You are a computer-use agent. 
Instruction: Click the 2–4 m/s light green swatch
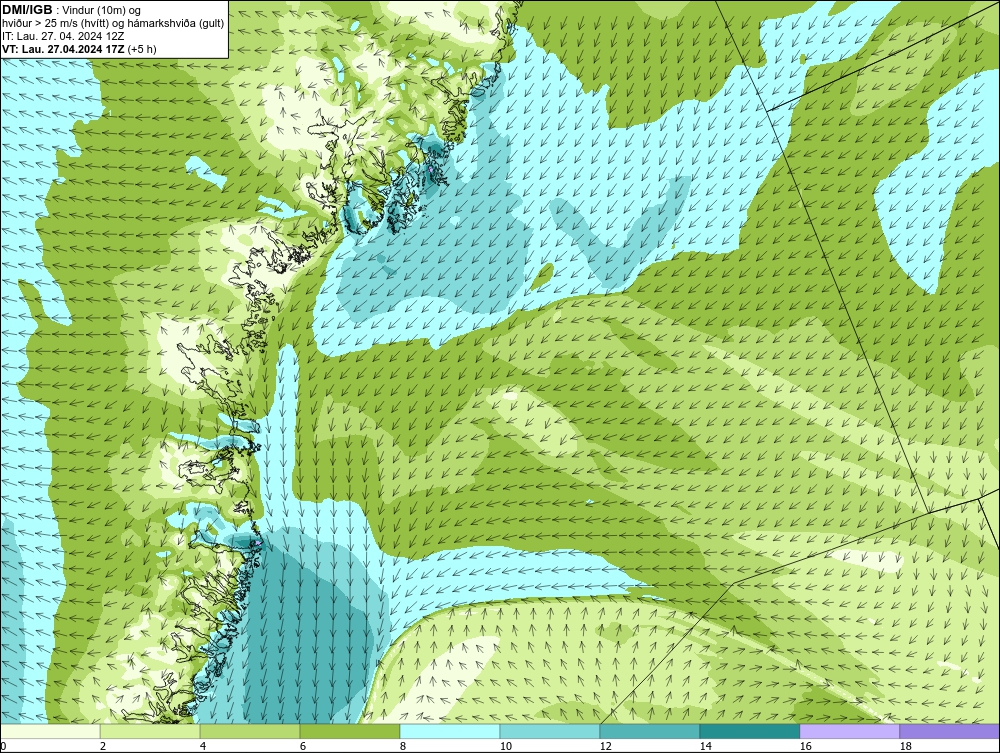pyautogui.click(x=150, y=731)
